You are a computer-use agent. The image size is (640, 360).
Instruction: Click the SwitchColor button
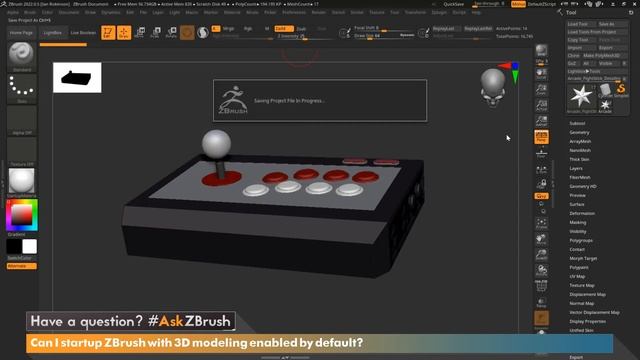(20, 258)
